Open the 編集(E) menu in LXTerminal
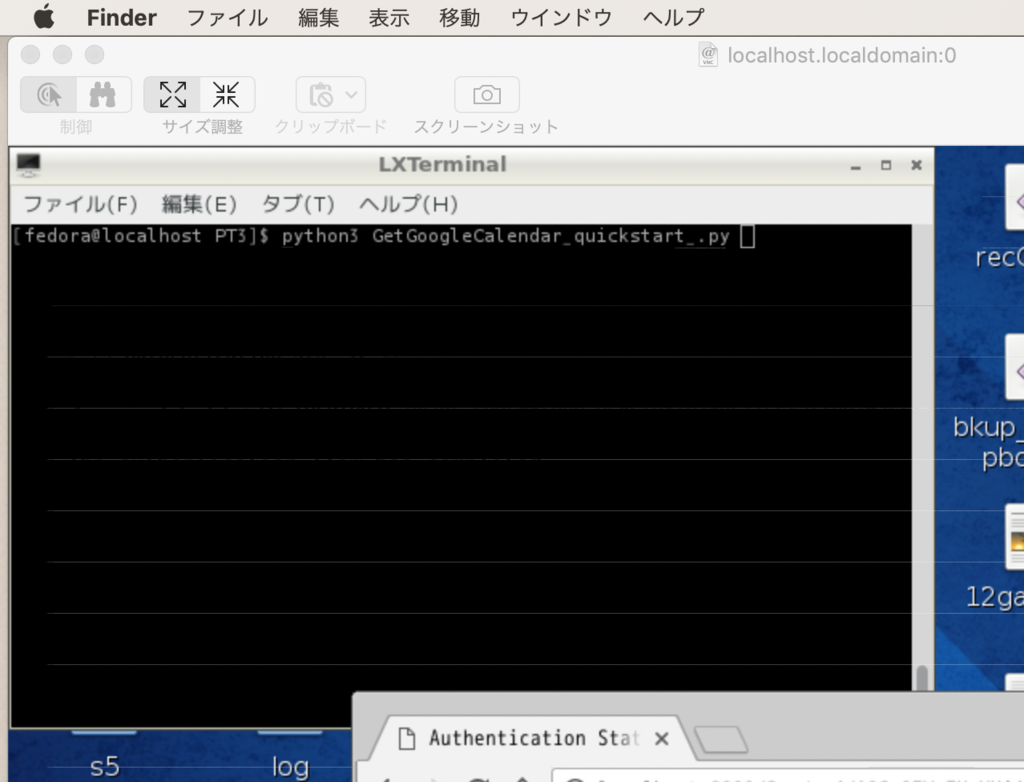Viewport: 1024px width, 782px height. pyautogui.click(x=199, y=204)
